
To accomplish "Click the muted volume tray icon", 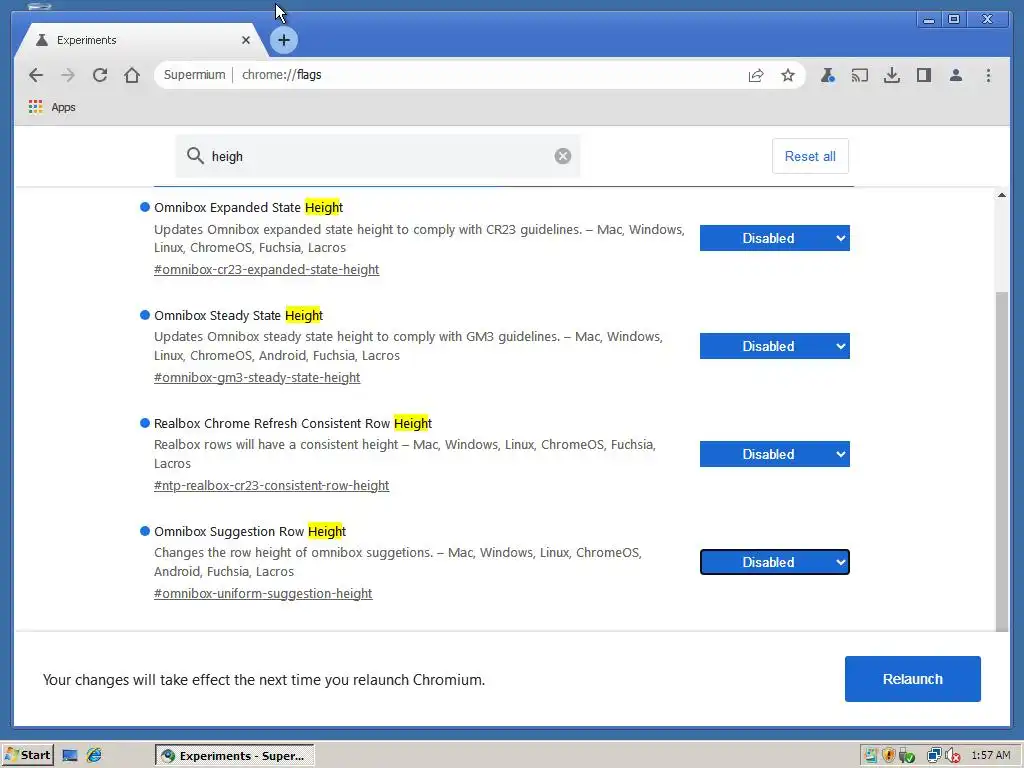I will 952,756.
